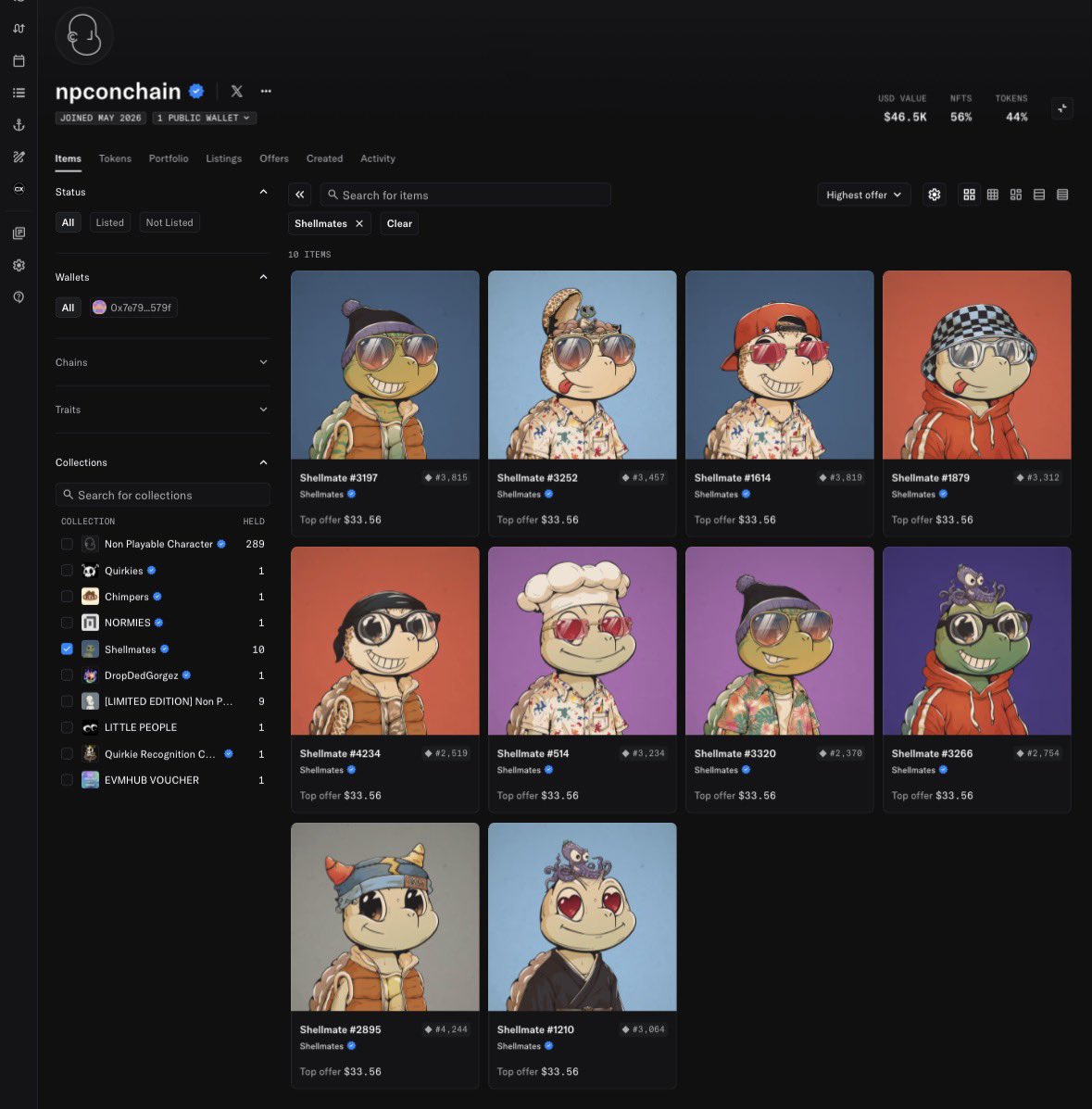This screenshot has width=1092, height=1109.
Task: Open the items display settings gear
Action: pos(935,195)
